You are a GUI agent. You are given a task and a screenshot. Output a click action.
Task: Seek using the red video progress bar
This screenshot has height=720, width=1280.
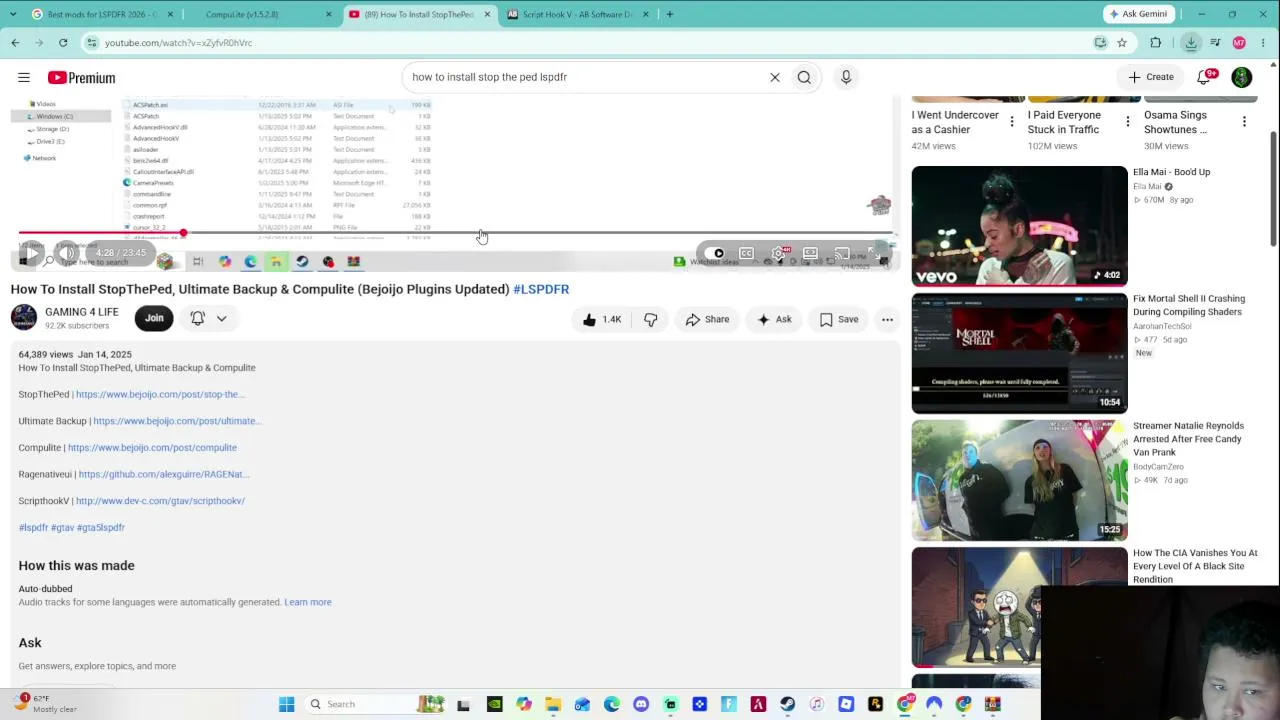point(455,233)
